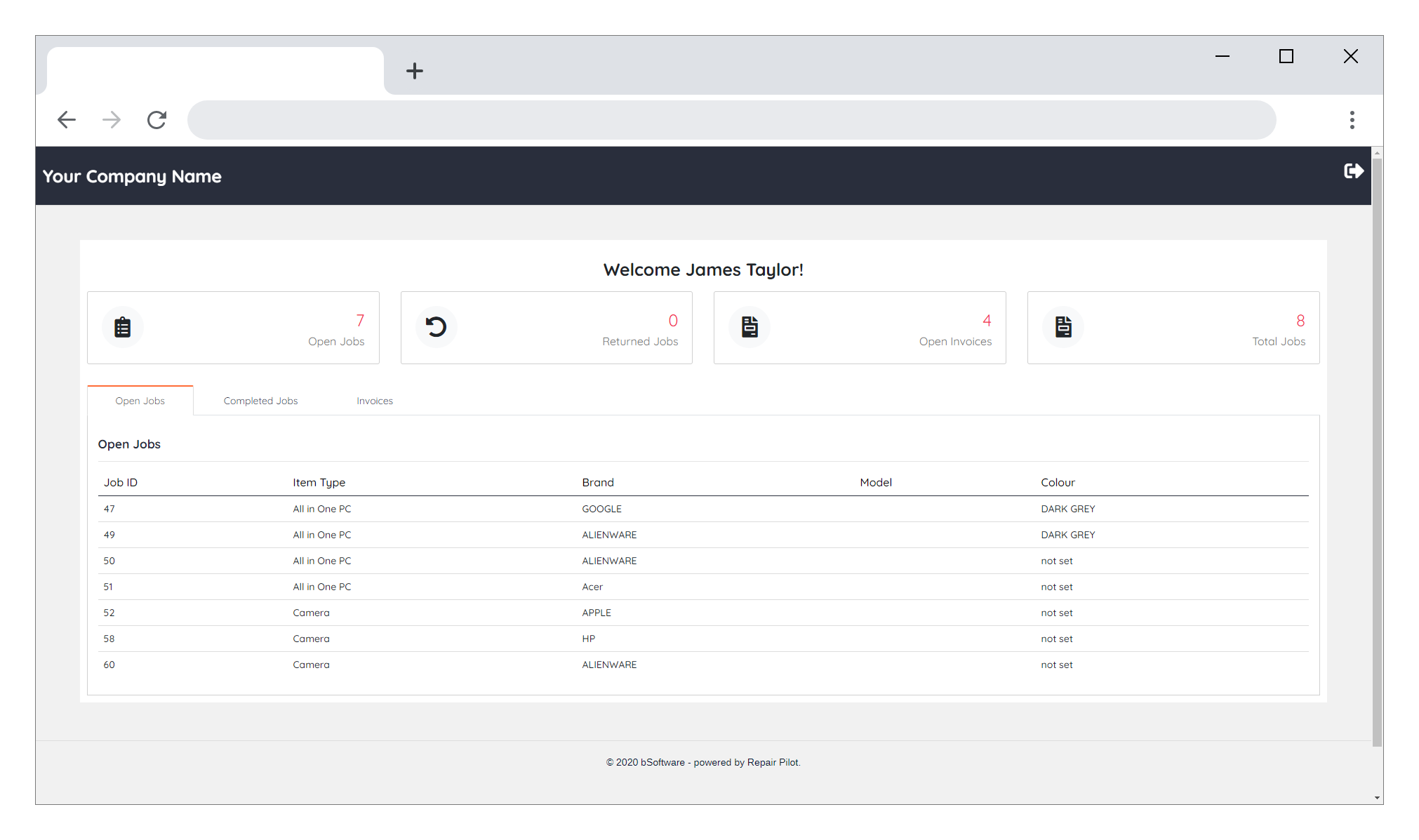1419x840 pixels.
Task: Select job ID 49 in the table
Action: (x=109, y=535)
